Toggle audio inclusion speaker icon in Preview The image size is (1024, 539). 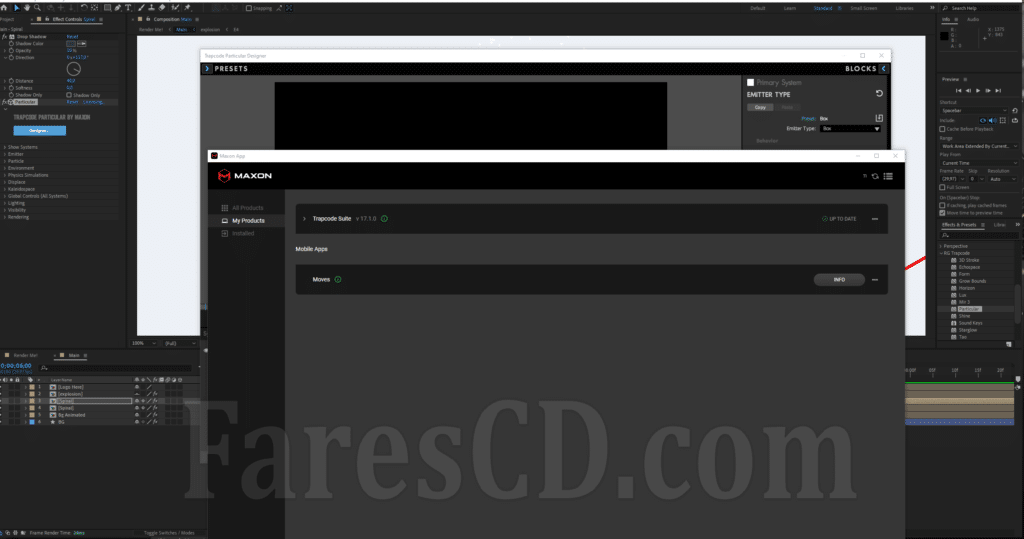pyautogui.click(x=993, y=121)
